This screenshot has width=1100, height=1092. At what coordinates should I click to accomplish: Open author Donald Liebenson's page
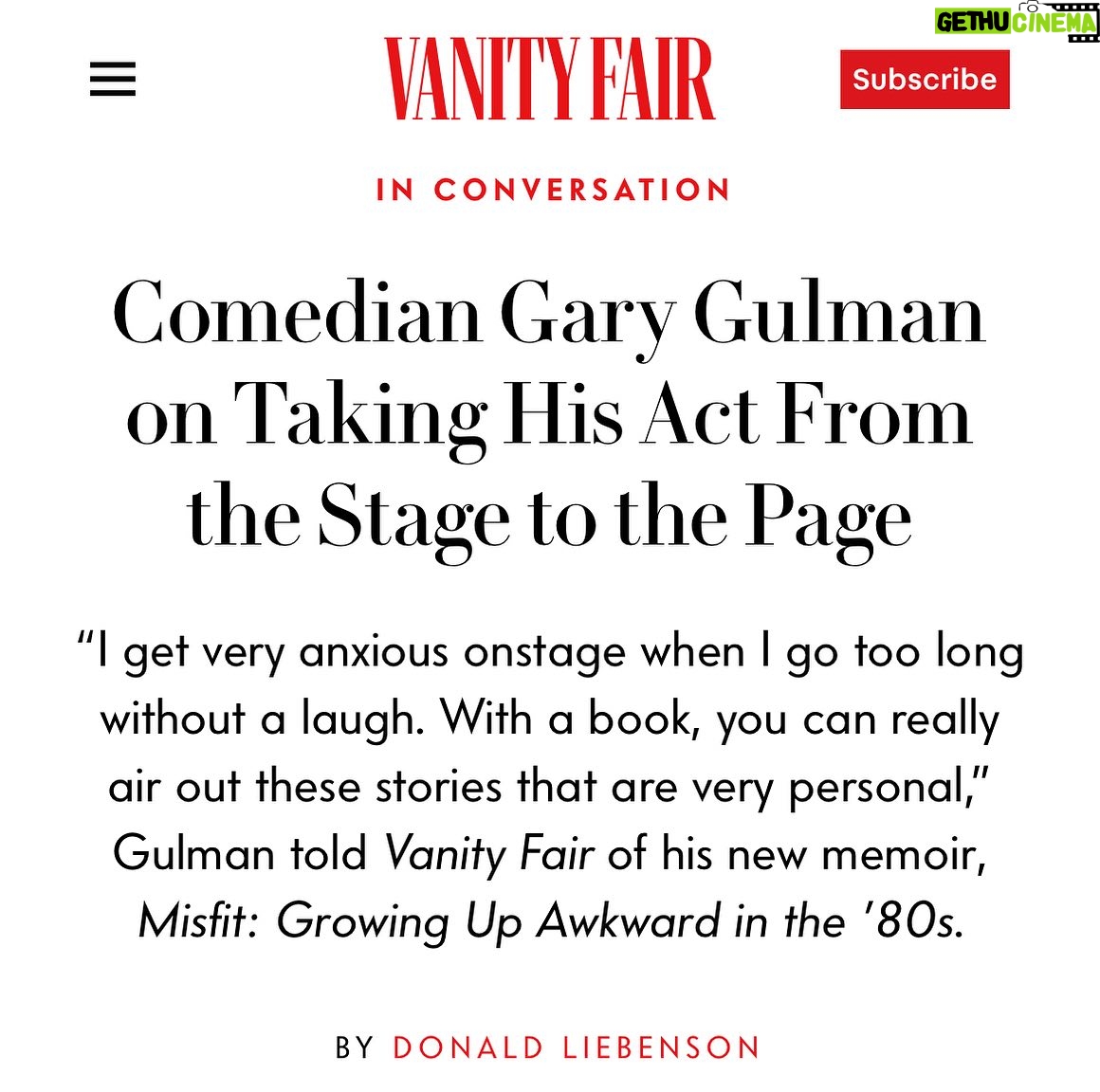pos(576,1047)
